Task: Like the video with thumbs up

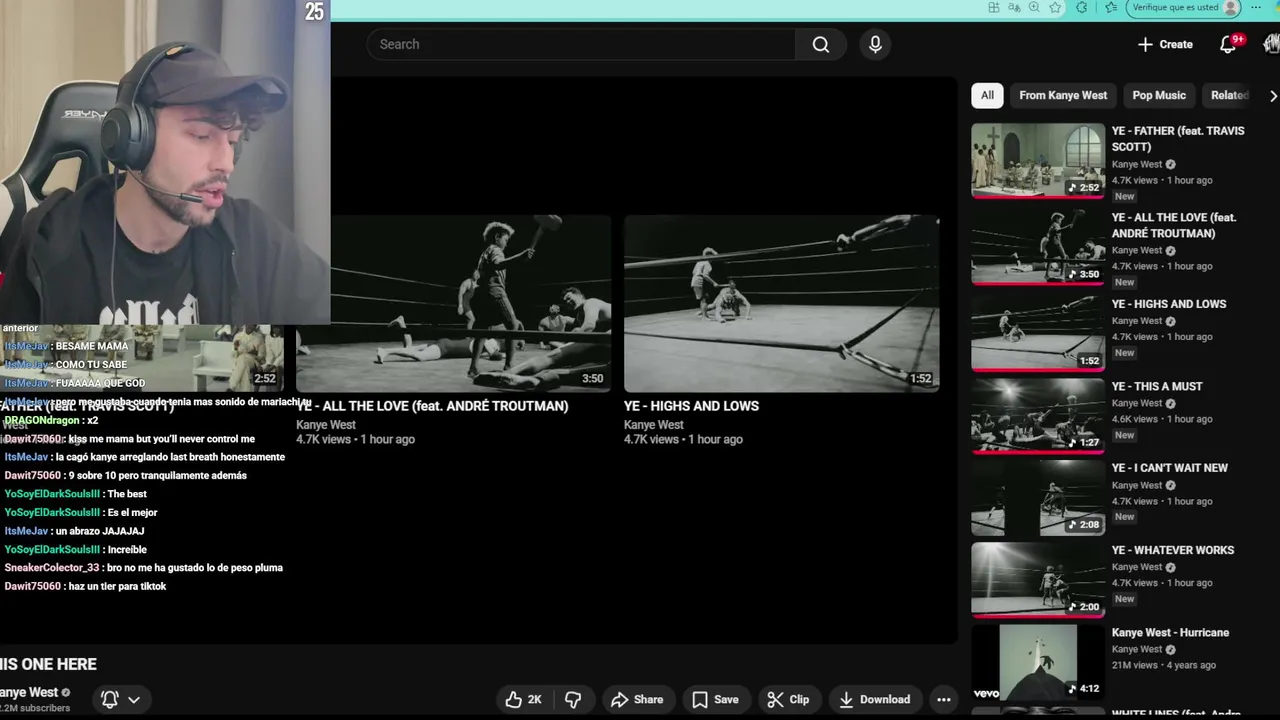Action: (524, 699)
